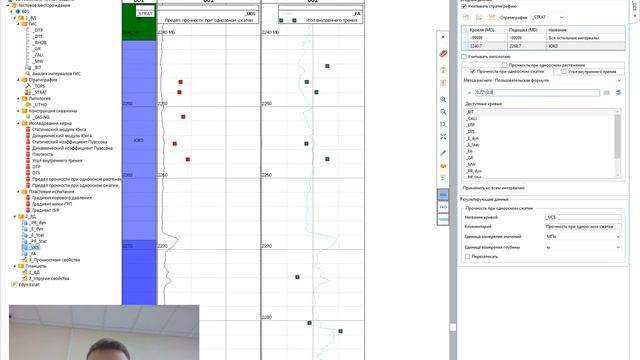Image resolution: width=640 pixels, height=360 pixels.
Task: Toggle Прочность при одноосном сжатии checkbox
Action: (x=473, y=71)
